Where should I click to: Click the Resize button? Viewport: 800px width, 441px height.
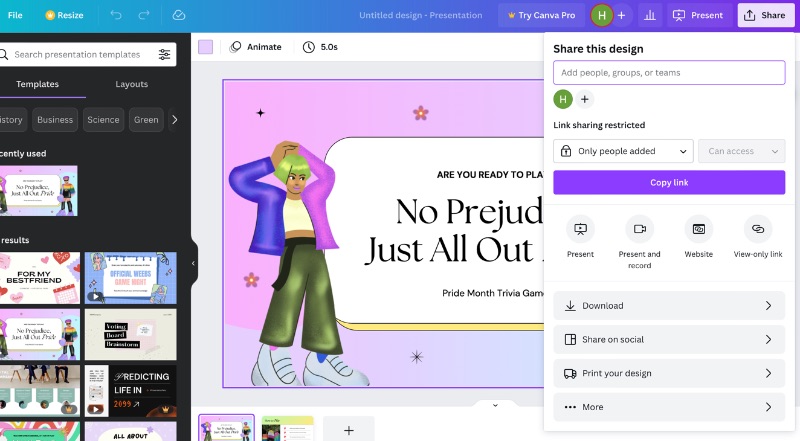(x=64, y=15)
